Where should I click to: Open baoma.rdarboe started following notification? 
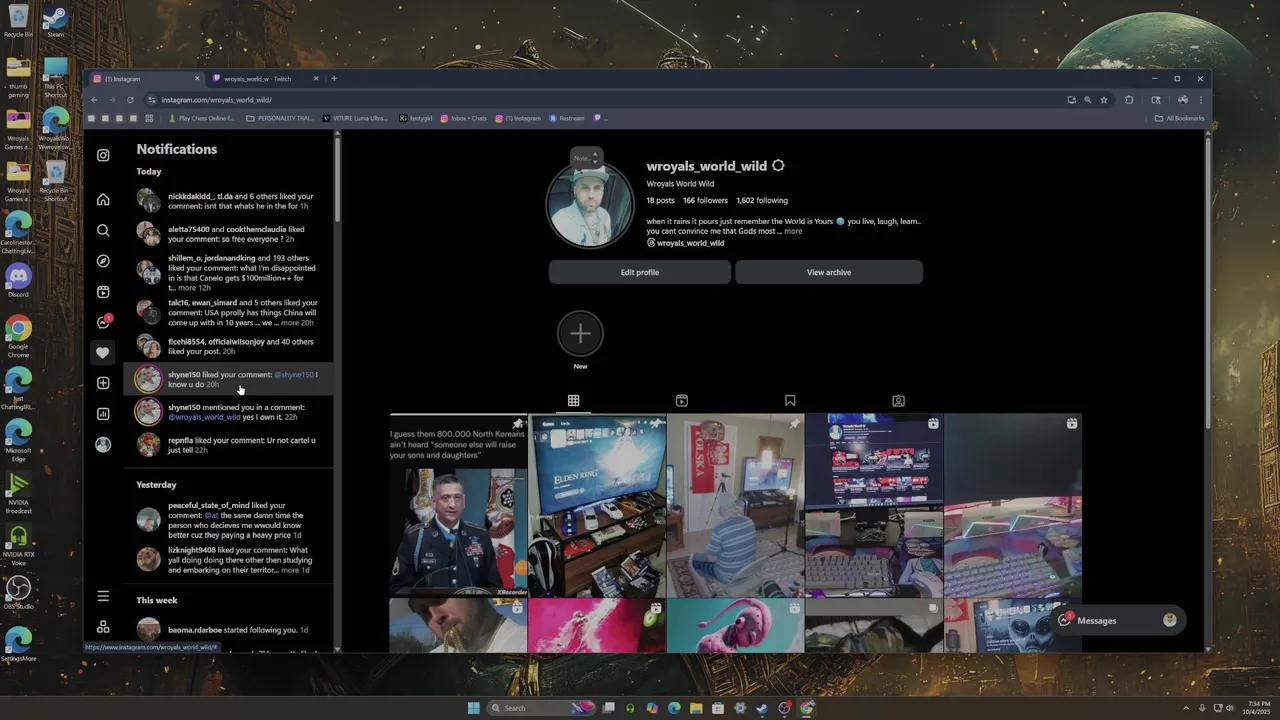pos(230,630)
